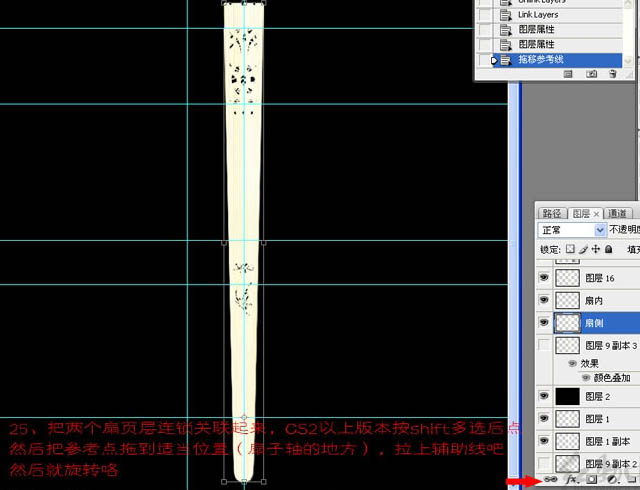Select layer 图层 2
Screen dimensions: 640x490
point(599,396)
